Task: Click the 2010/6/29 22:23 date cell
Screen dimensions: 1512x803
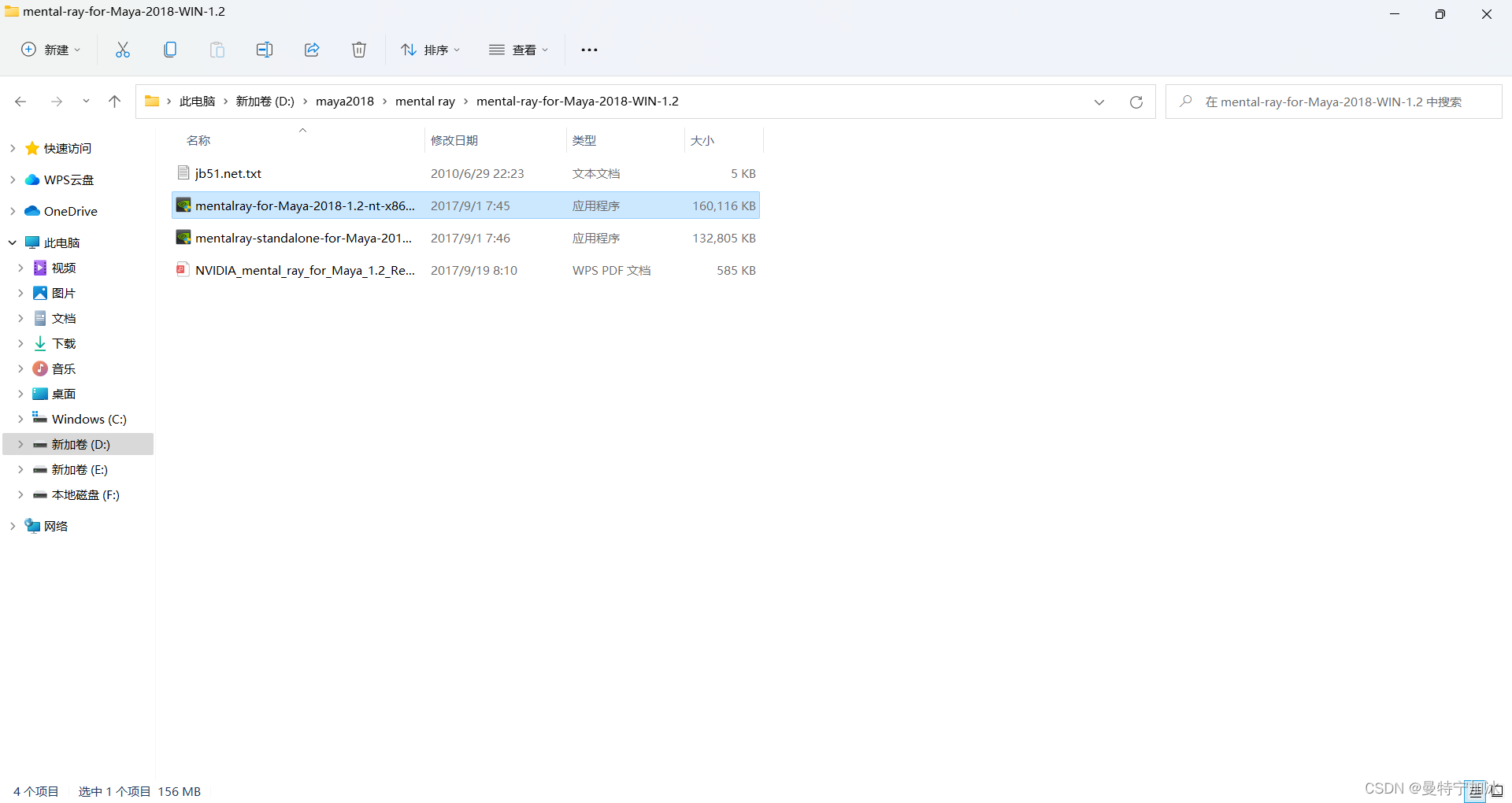Action: (x=477, y=173)
